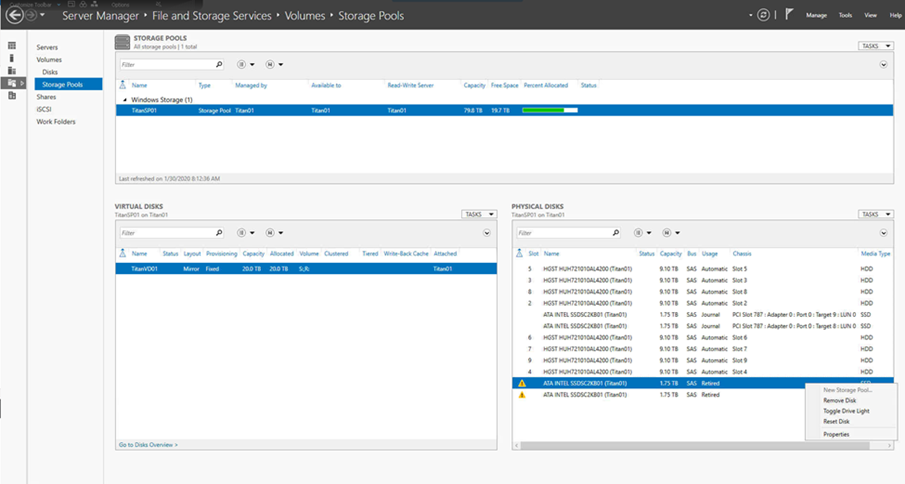Click the Volumes breadcrumb
The height and width of the screenshot is (484, 905).
coord(305,16)
